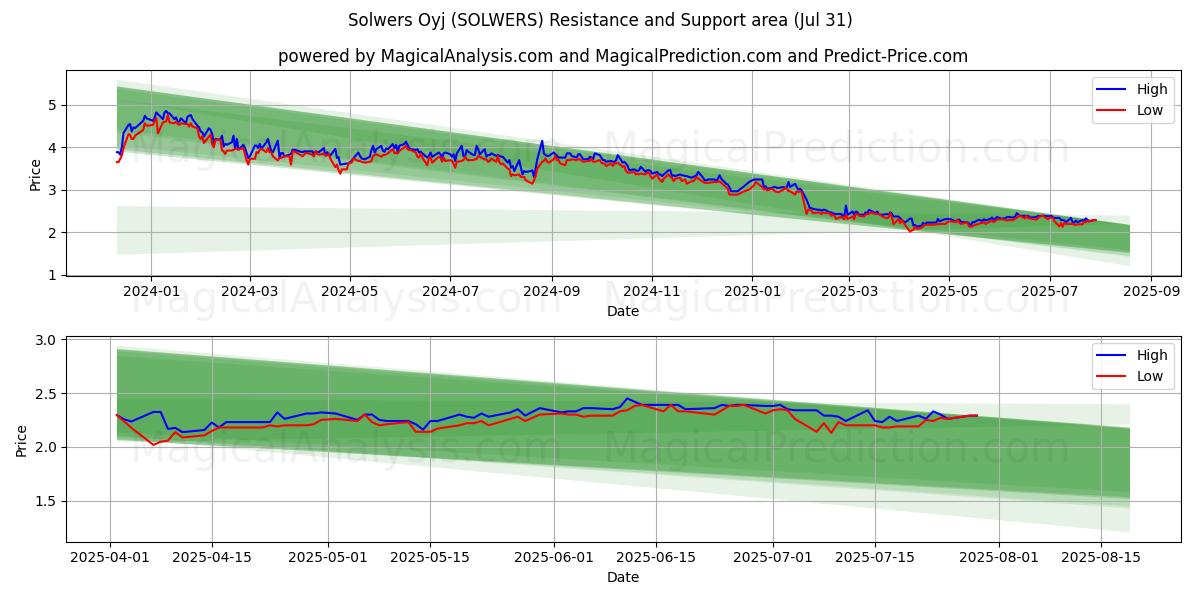Click the '2024-09' x-axis label on the top chart

coord(552,292)
